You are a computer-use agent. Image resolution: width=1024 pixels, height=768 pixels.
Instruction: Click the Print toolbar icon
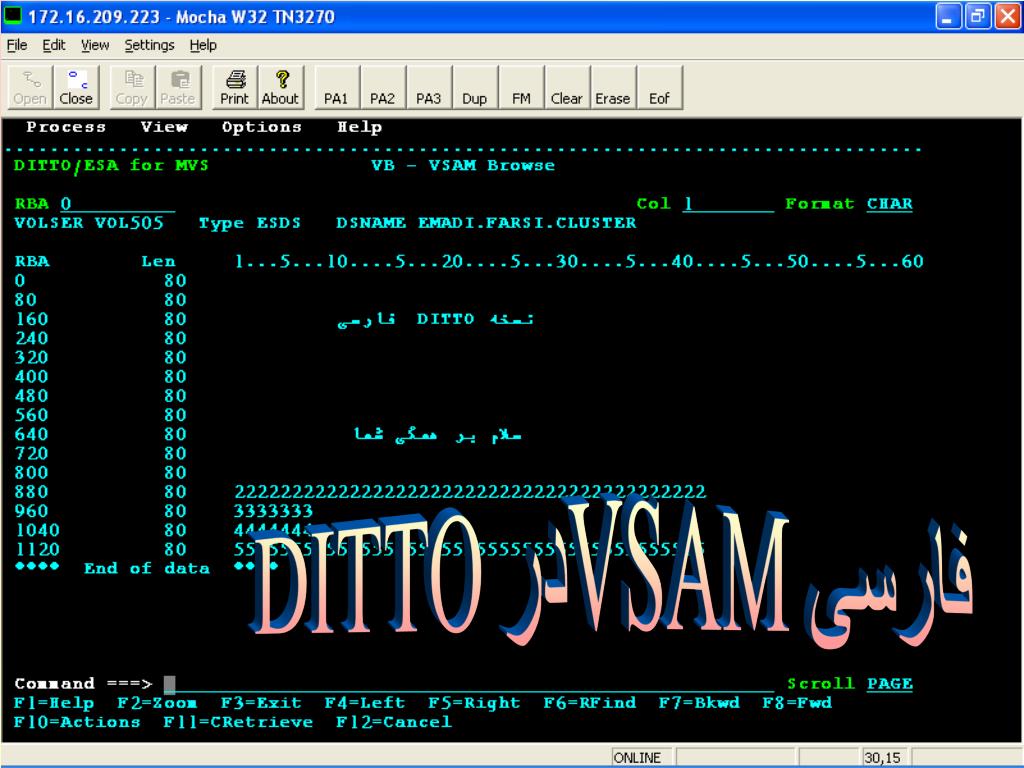pyautogui.click(x=234, y=88)
